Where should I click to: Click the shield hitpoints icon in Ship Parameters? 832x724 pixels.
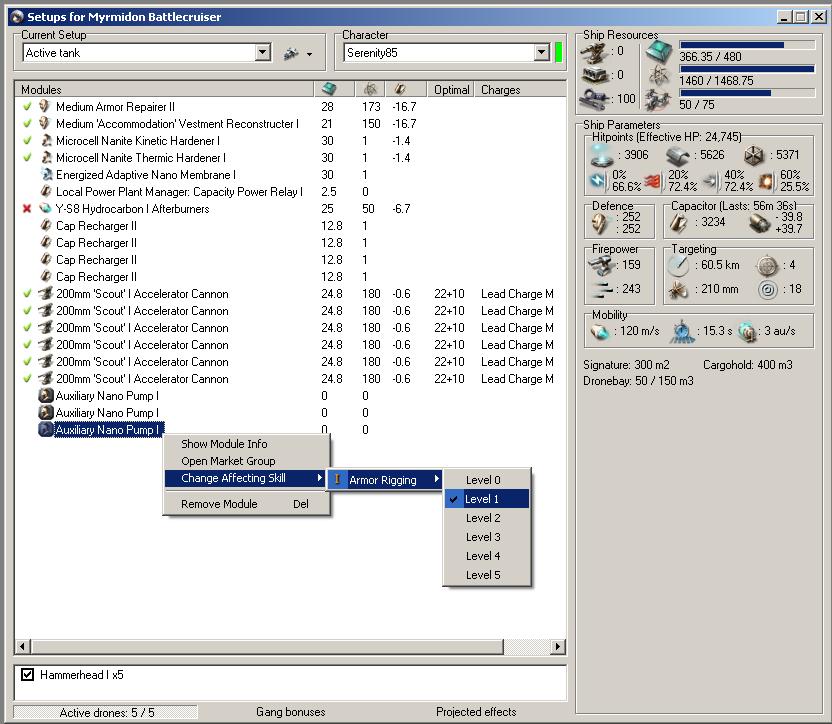pos(600,155)
